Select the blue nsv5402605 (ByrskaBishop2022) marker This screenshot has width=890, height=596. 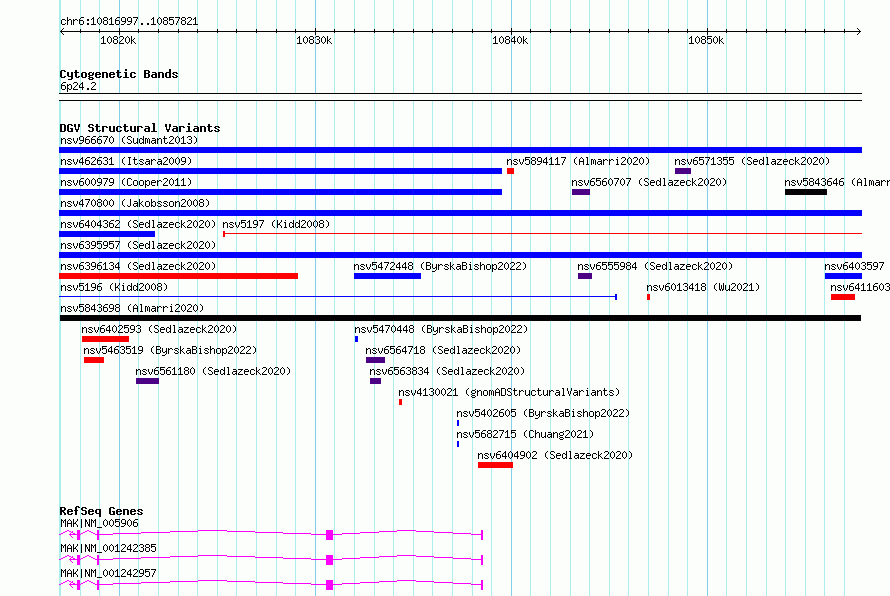[x=458, y=423]
